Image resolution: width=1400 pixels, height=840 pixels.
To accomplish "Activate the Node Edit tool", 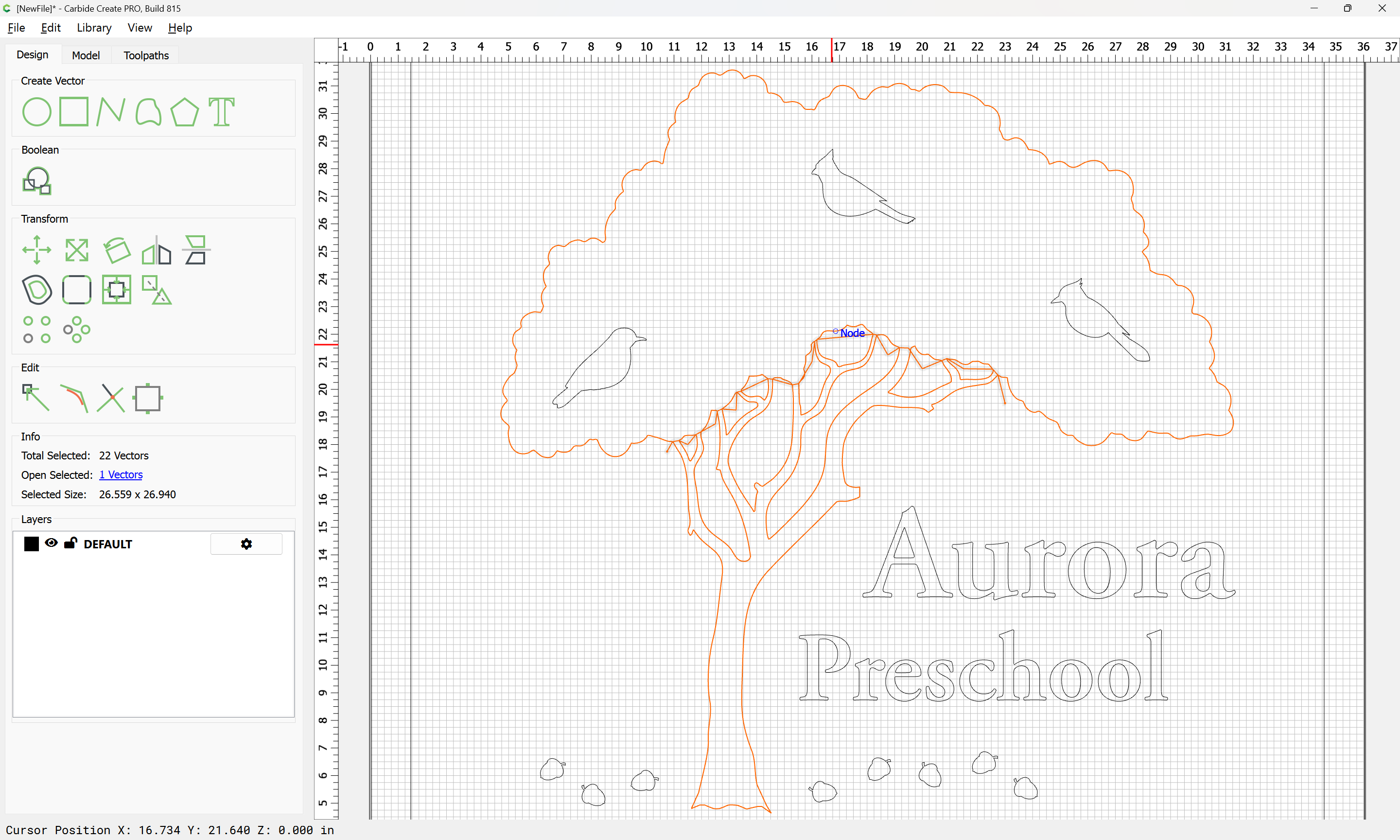I will [x=35, y=398].
